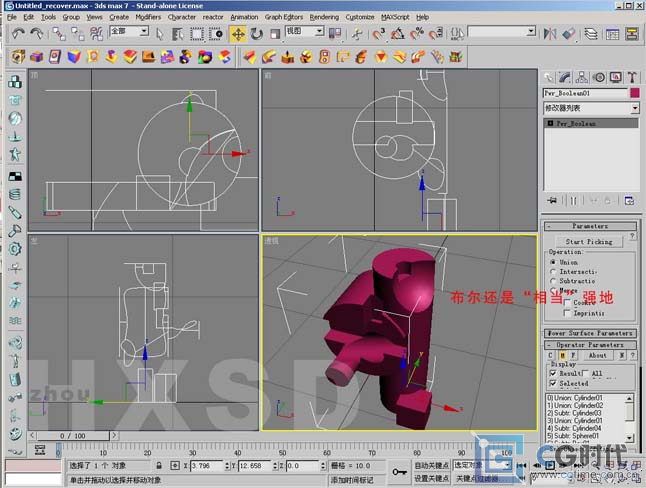This screenshot has height=488, width=646.
Task: Click the operand list scrollbar down arrow
Action: click(629, 437)
